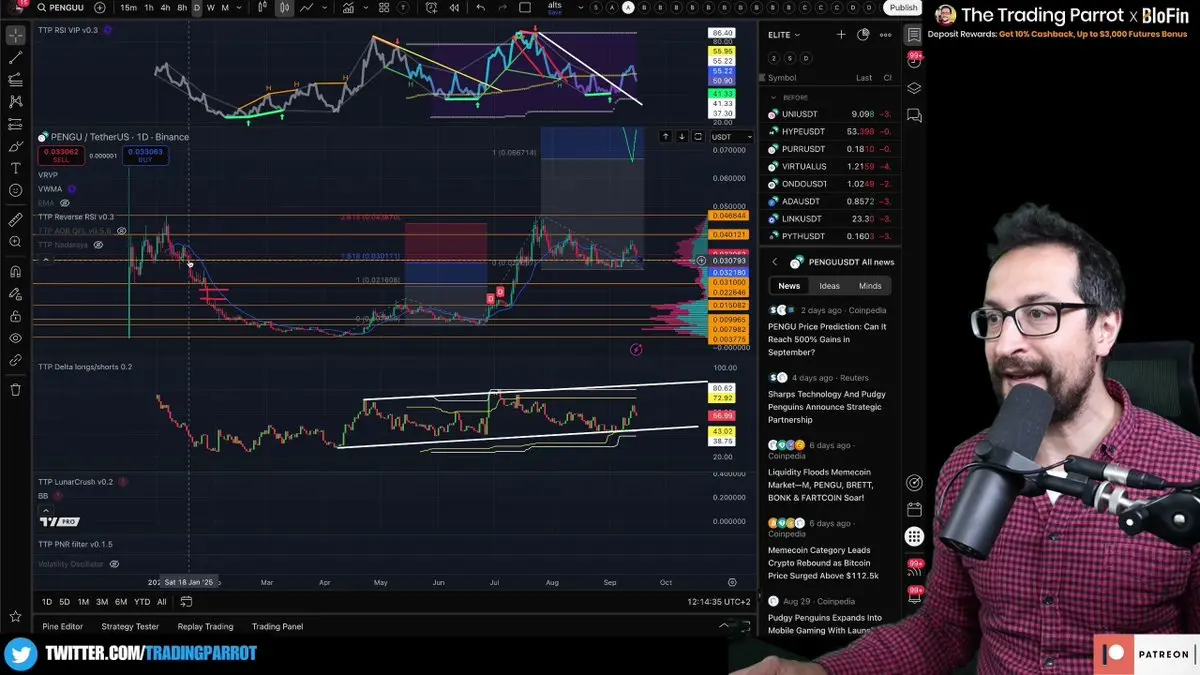Toggle visibility of TTP Nadaraya indicator
The height and width of the screenshot is (675, 1200).
(x=98, y=245)
